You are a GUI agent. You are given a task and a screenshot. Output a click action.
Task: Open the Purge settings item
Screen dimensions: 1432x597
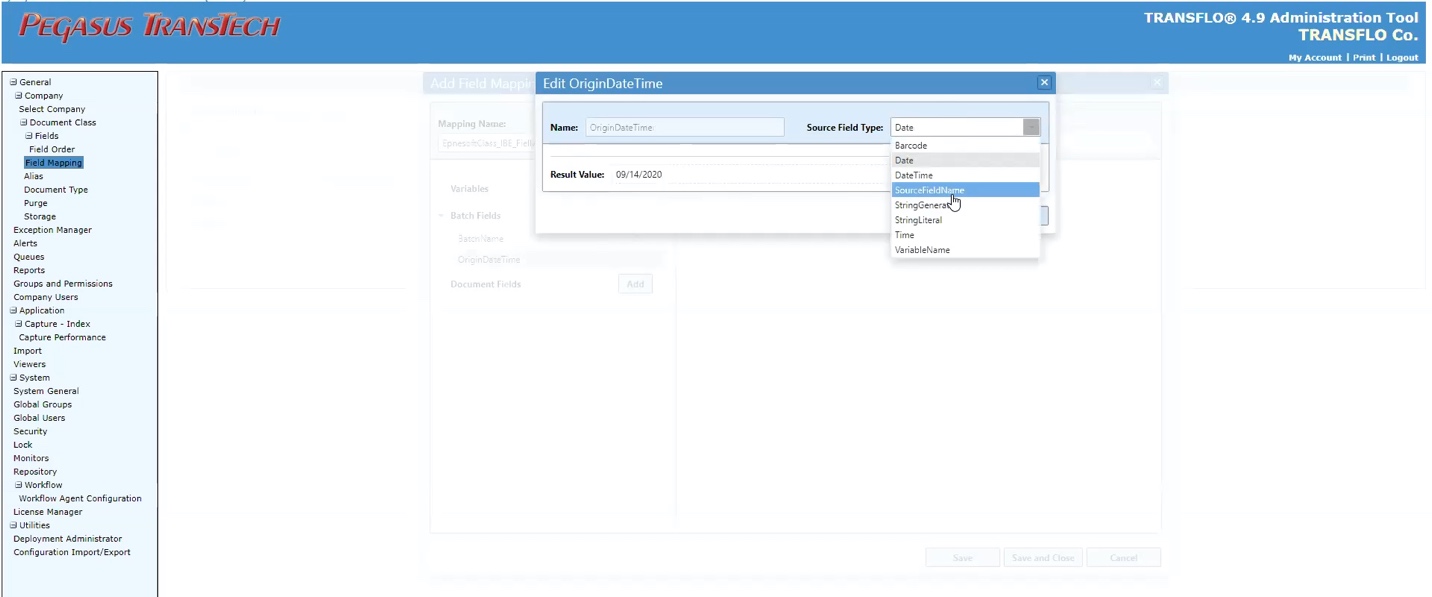[36, 203]
